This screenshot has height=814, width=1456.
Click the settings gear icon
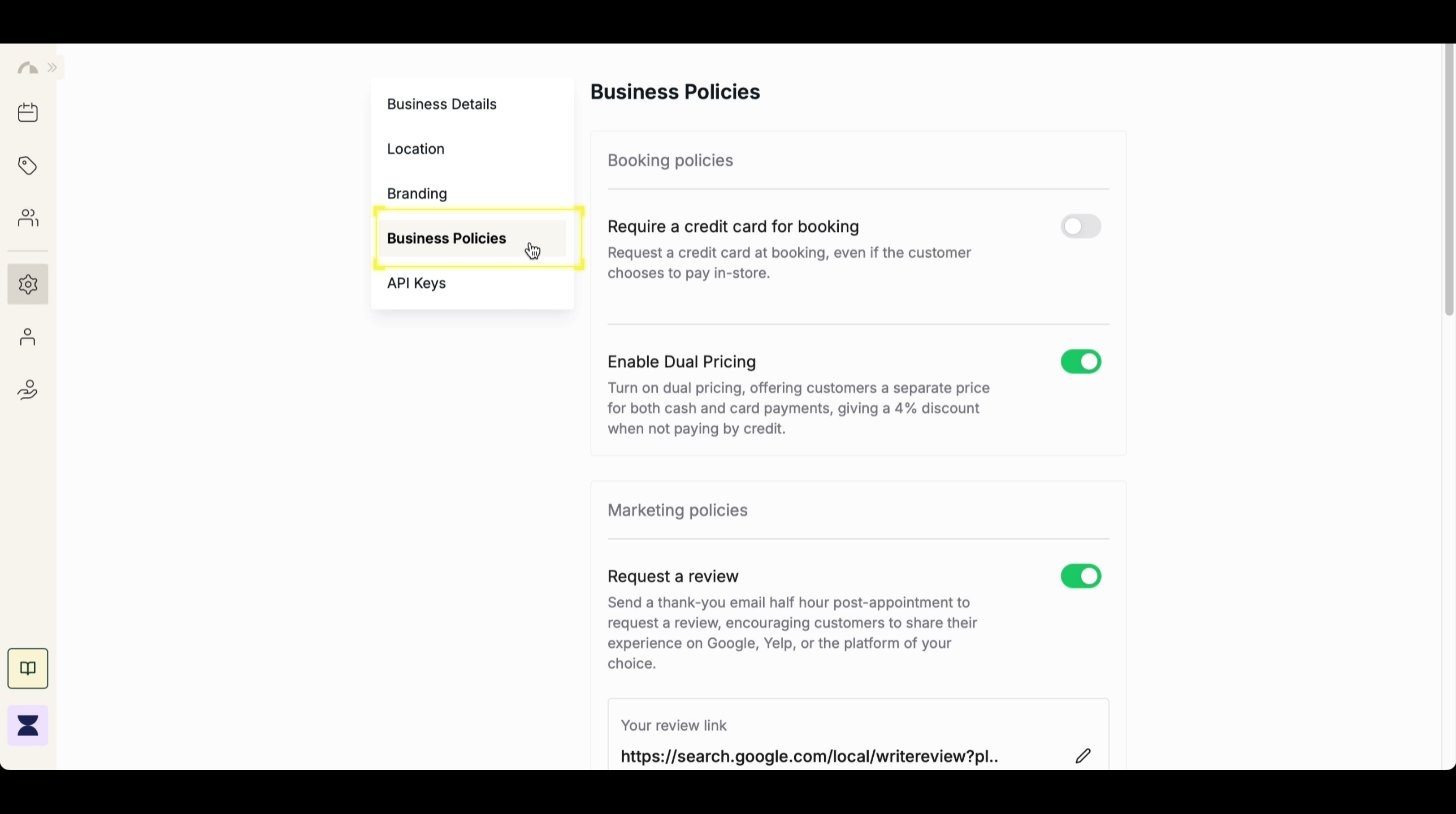point(27,284)
